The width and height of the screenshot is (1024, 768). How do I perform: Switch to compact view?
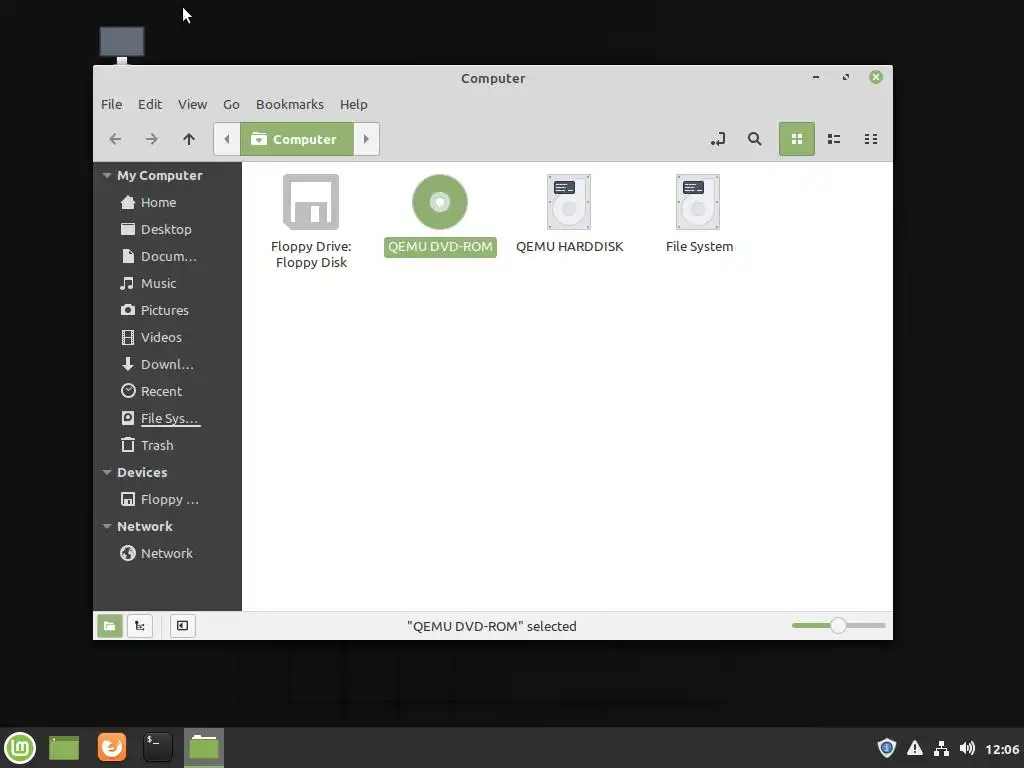click(x=871, y=139)
